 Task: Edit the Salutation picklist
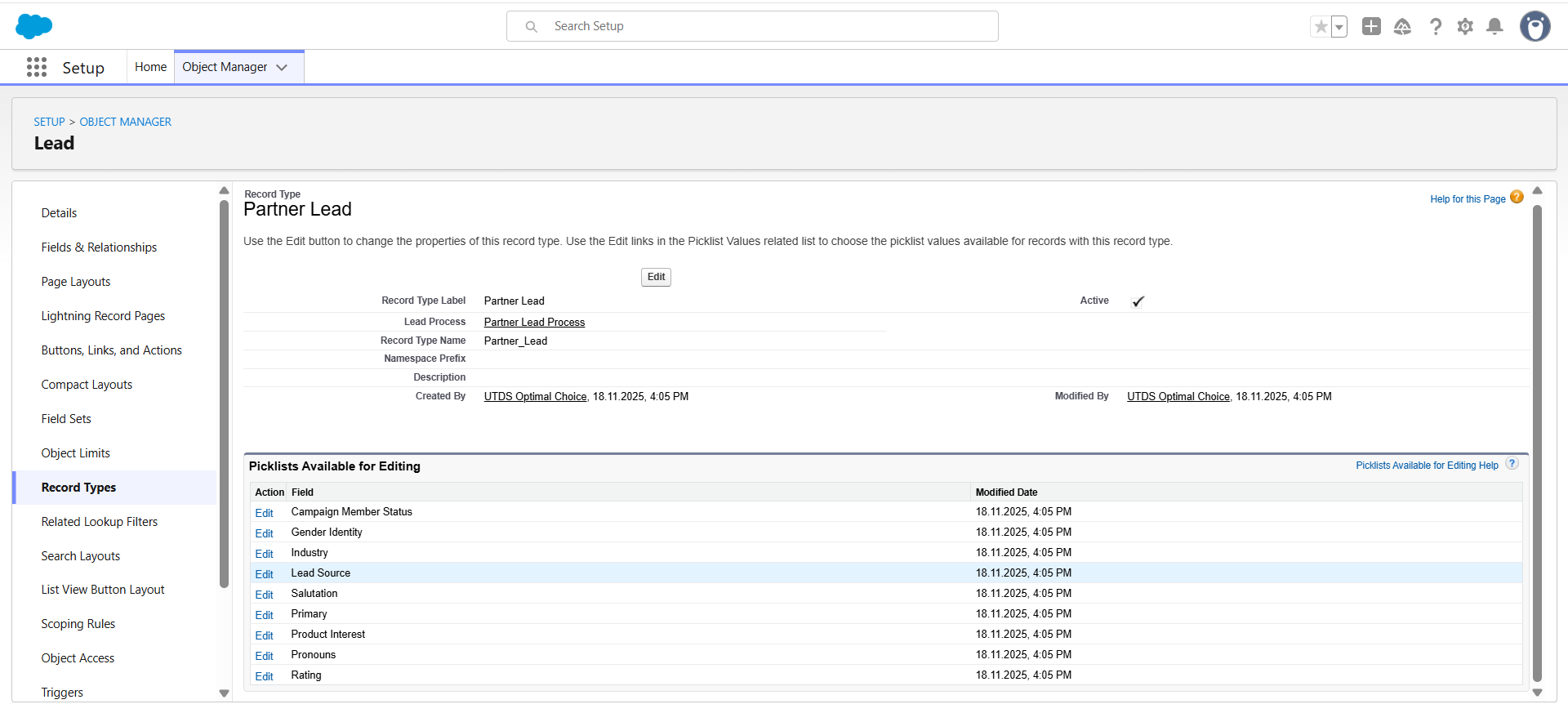point(264,595)
